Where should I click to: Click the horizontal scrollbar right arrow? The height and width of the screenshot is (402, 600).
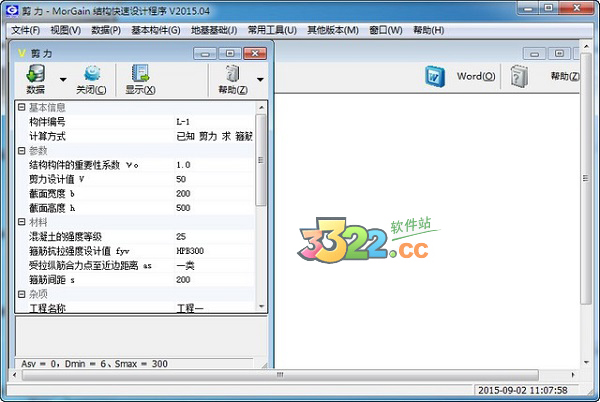click(x=573, y=375)
